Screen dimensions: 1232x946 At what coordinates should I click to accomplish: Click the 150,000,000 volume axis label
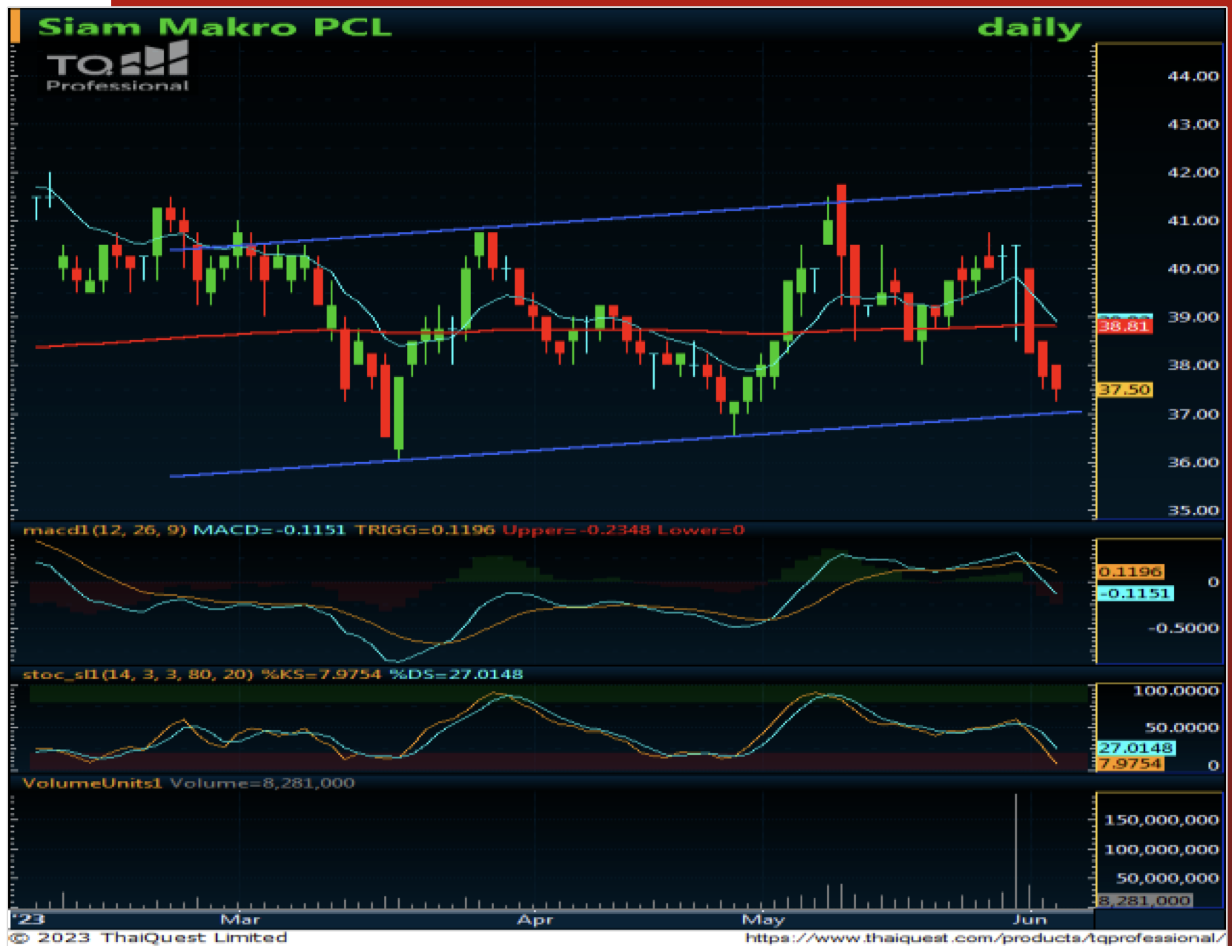[1162, 820]
